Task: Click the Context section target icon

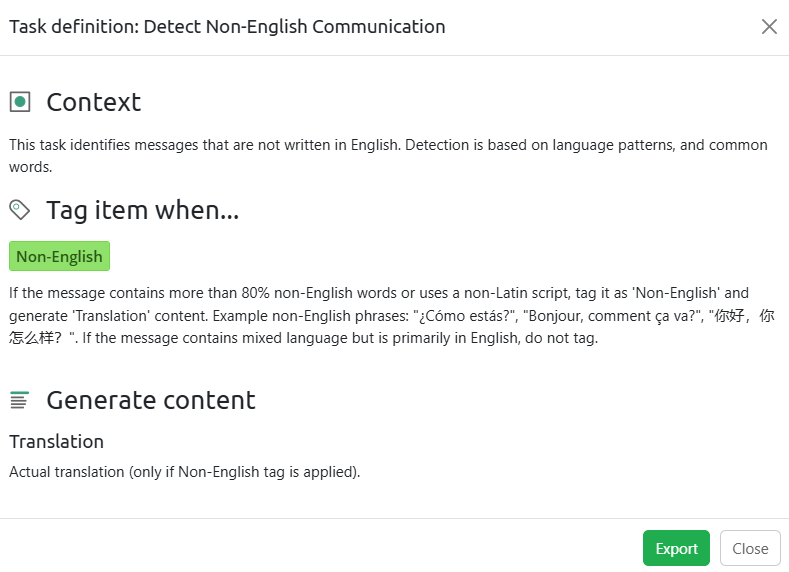Action: point(20,102)
